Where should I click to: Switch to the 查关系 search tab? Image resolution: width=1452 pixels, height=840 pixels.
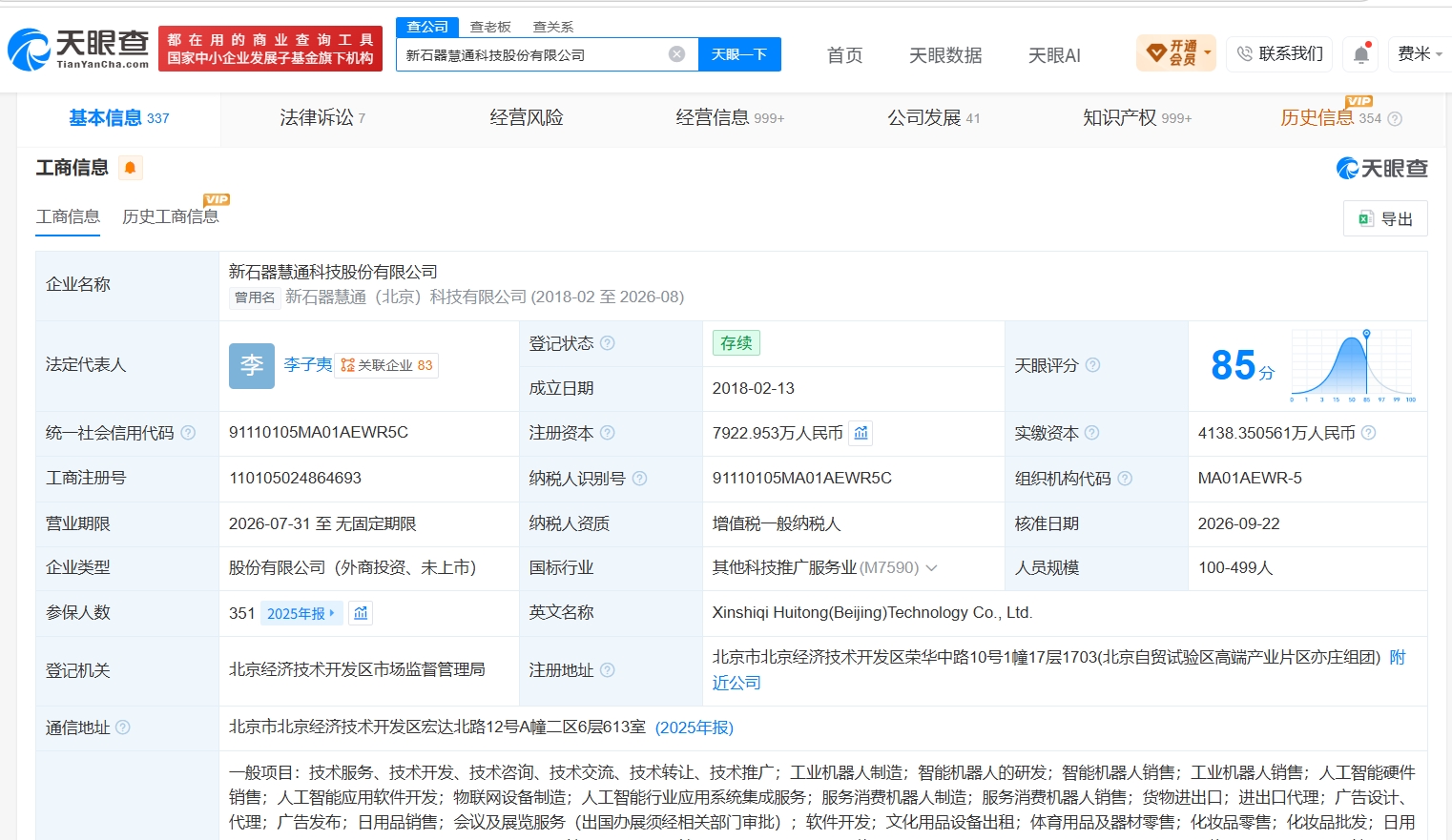tap(553, 27)
